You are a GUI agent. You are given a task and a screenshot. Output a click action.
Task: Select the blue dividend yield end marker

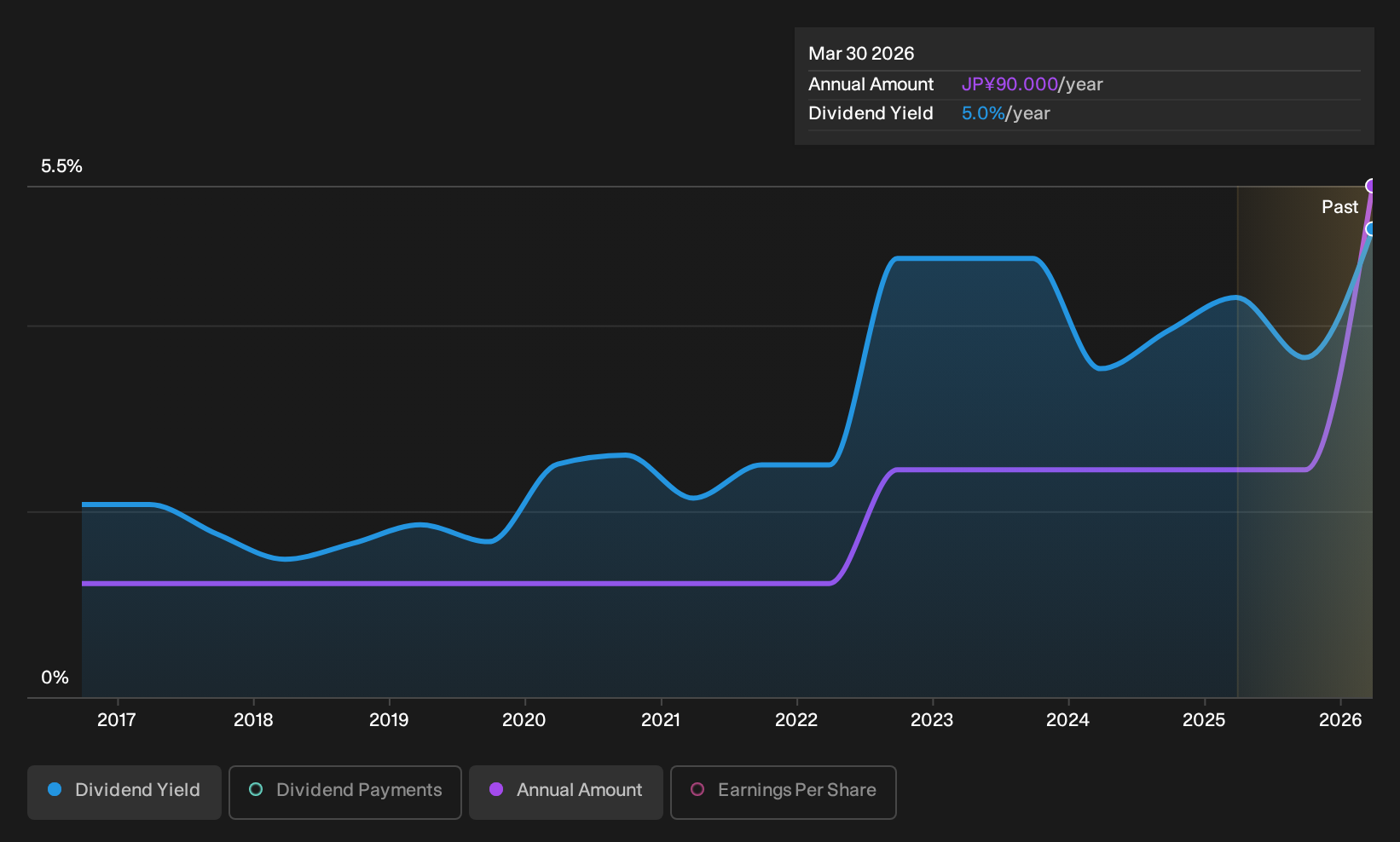pos(1371,229)
